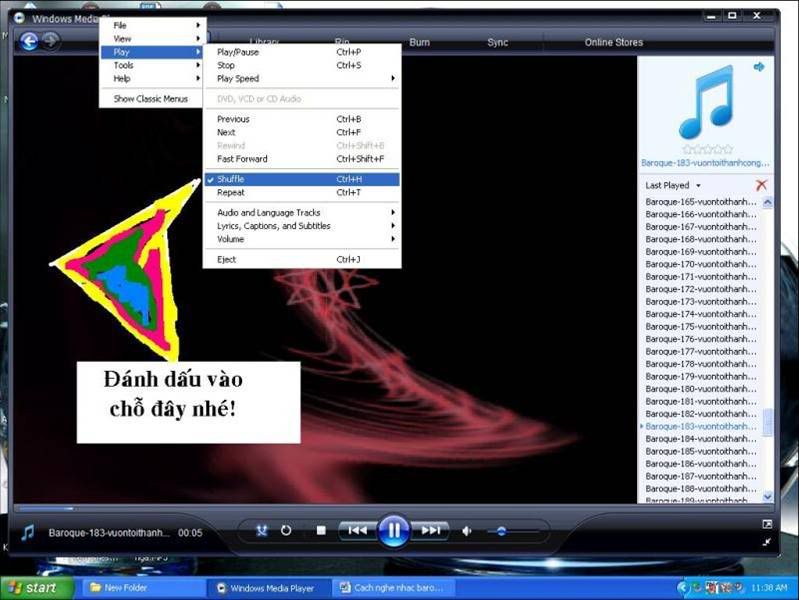Switch to full screen view icon
Image resolution: width=799 pixels, height=600 pixels.
tap(767, 524)
